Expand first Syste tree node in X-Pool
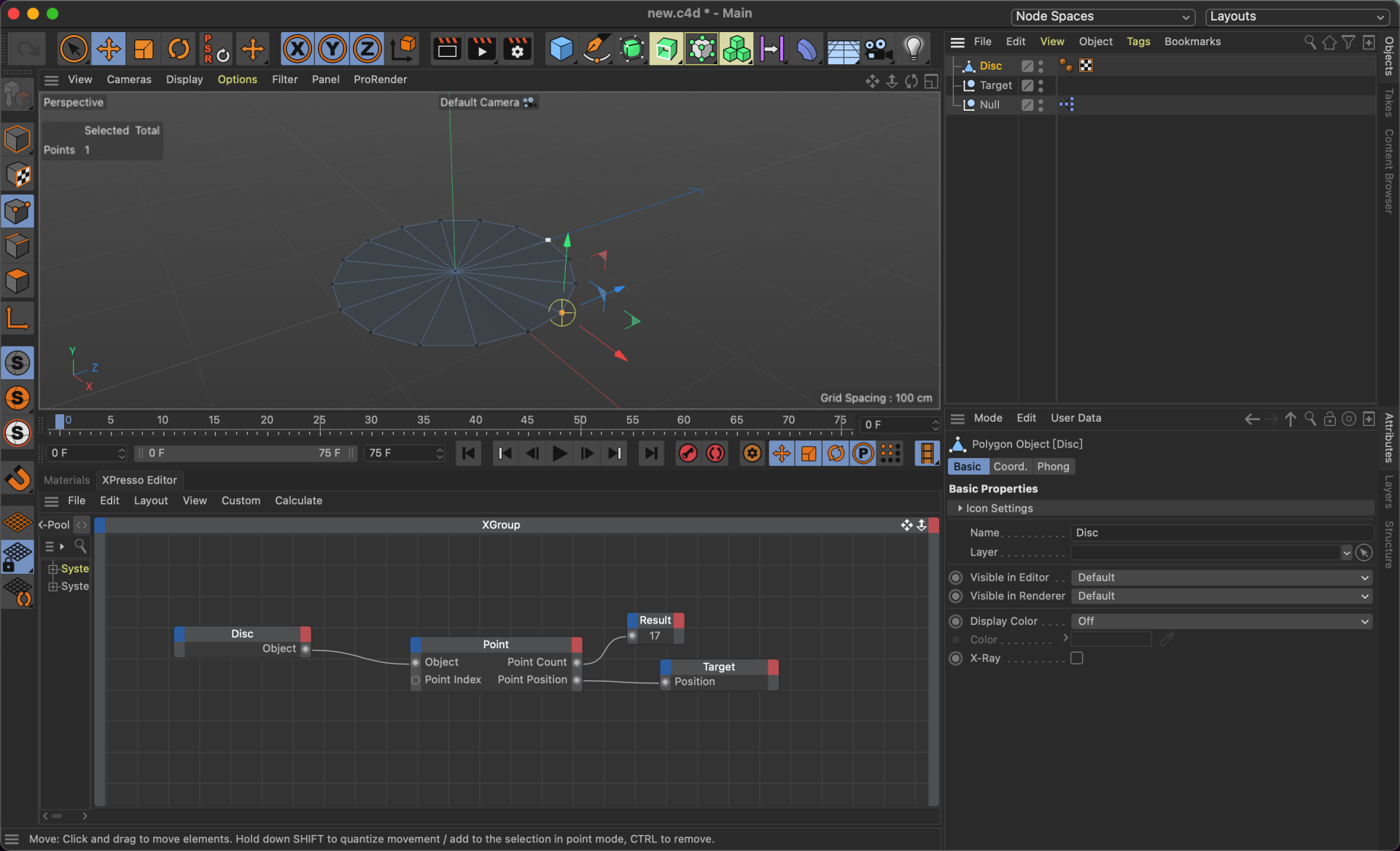The image size is (1400, 851). click(x=52, y=569)
